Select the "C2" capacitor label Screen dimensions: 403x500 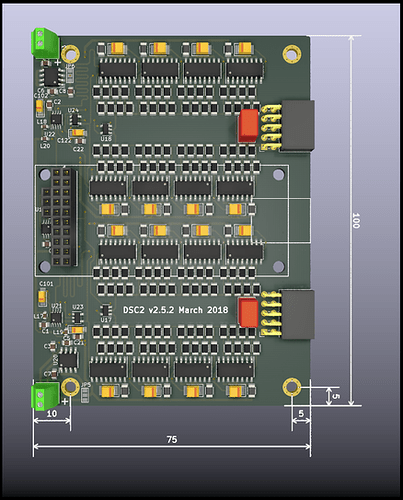pyautogui.click(x=57, y=102)
